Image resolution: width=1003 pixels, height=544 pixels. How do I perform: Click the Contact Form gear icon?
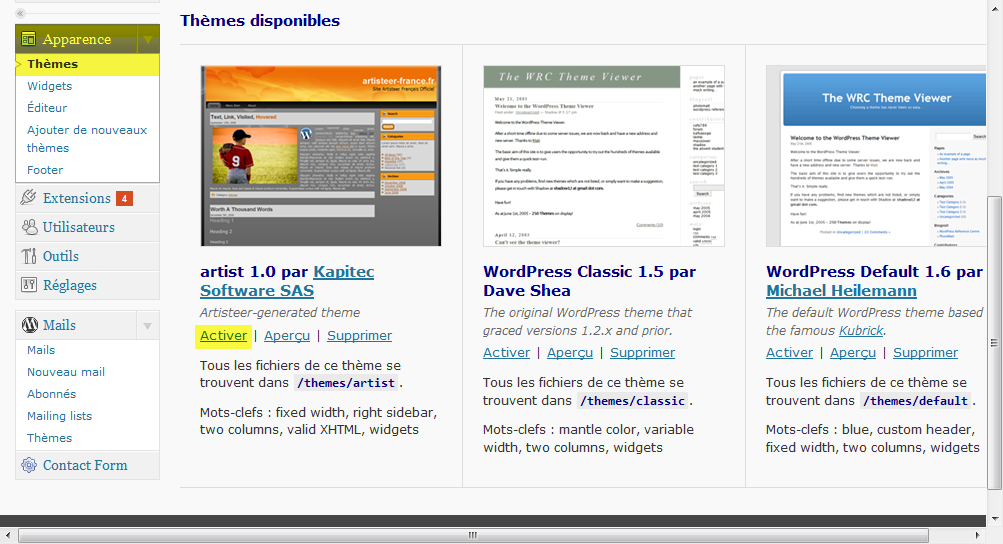[29, 465]
